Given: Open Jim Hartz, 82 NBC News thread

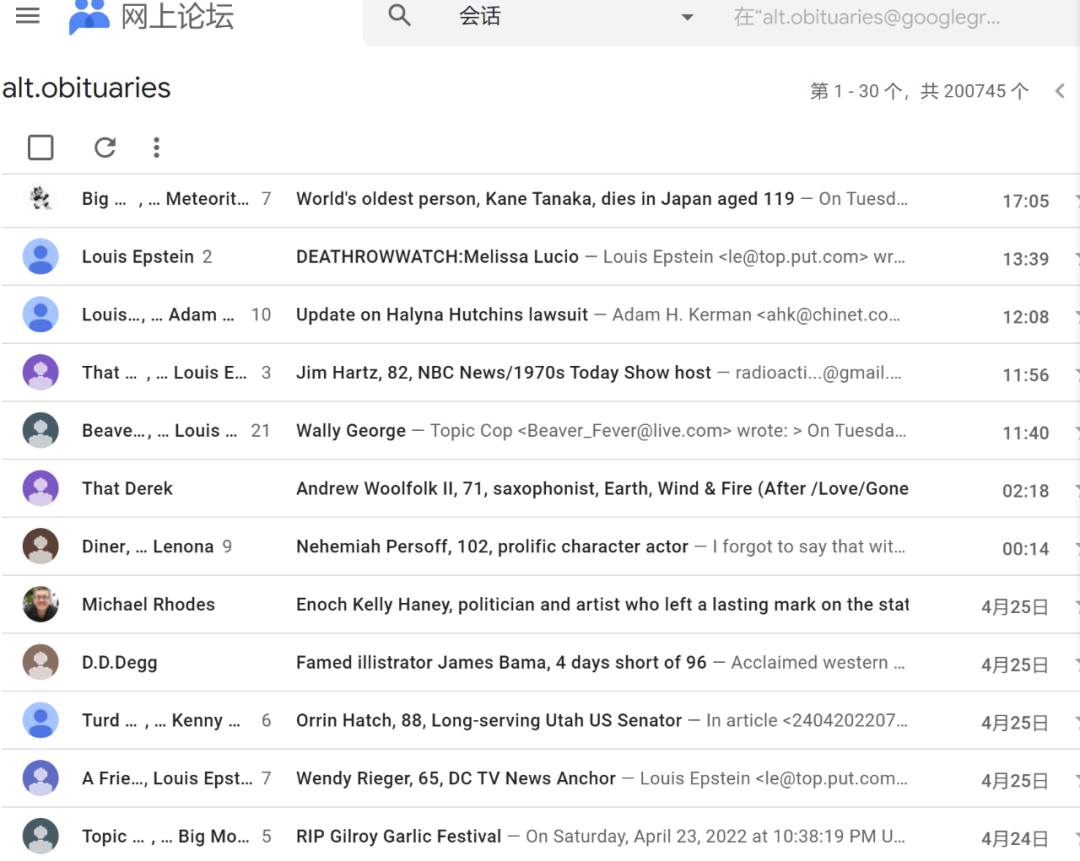Looking at the screenshot, I should [x=503, y=372].
